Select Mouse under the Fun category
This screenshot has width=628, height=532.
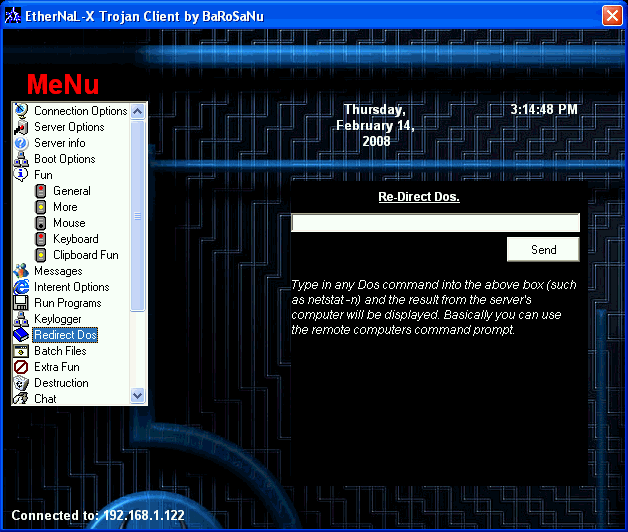coord(69,223)
